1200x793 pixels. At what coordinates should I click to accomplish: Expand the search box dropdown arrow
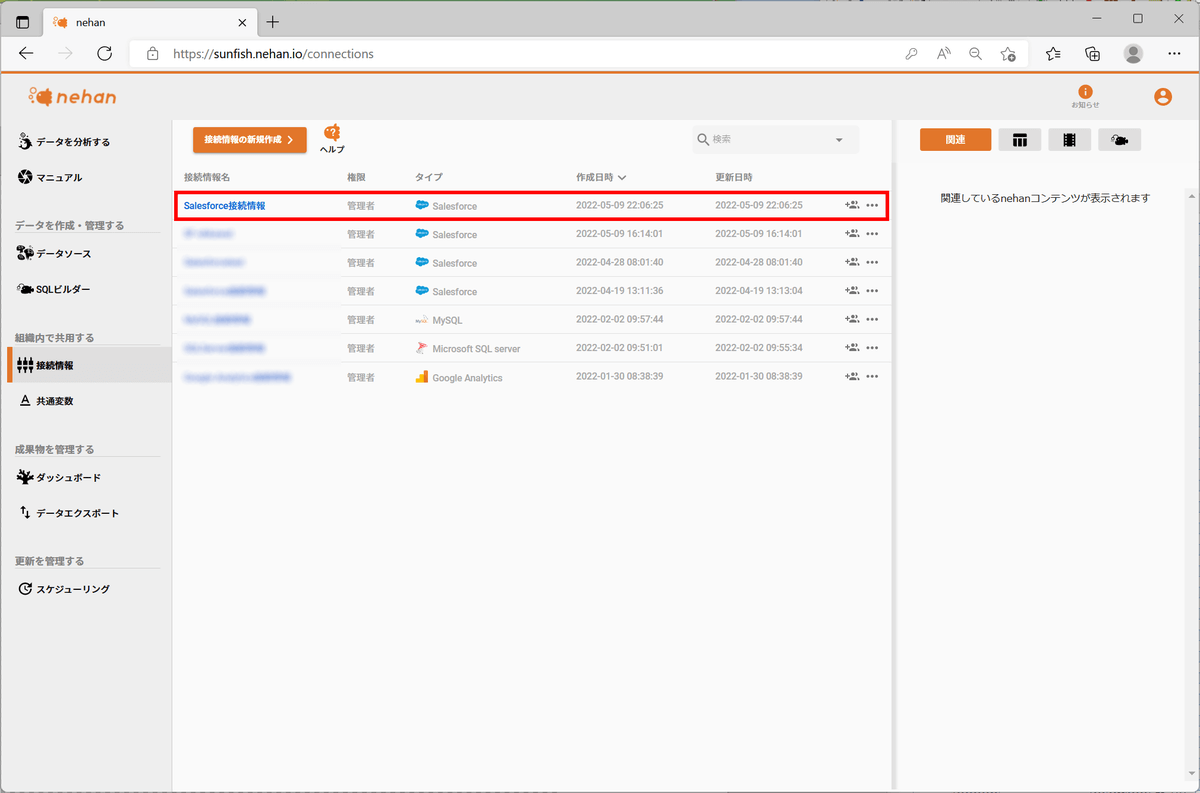[x=839, y=140]
